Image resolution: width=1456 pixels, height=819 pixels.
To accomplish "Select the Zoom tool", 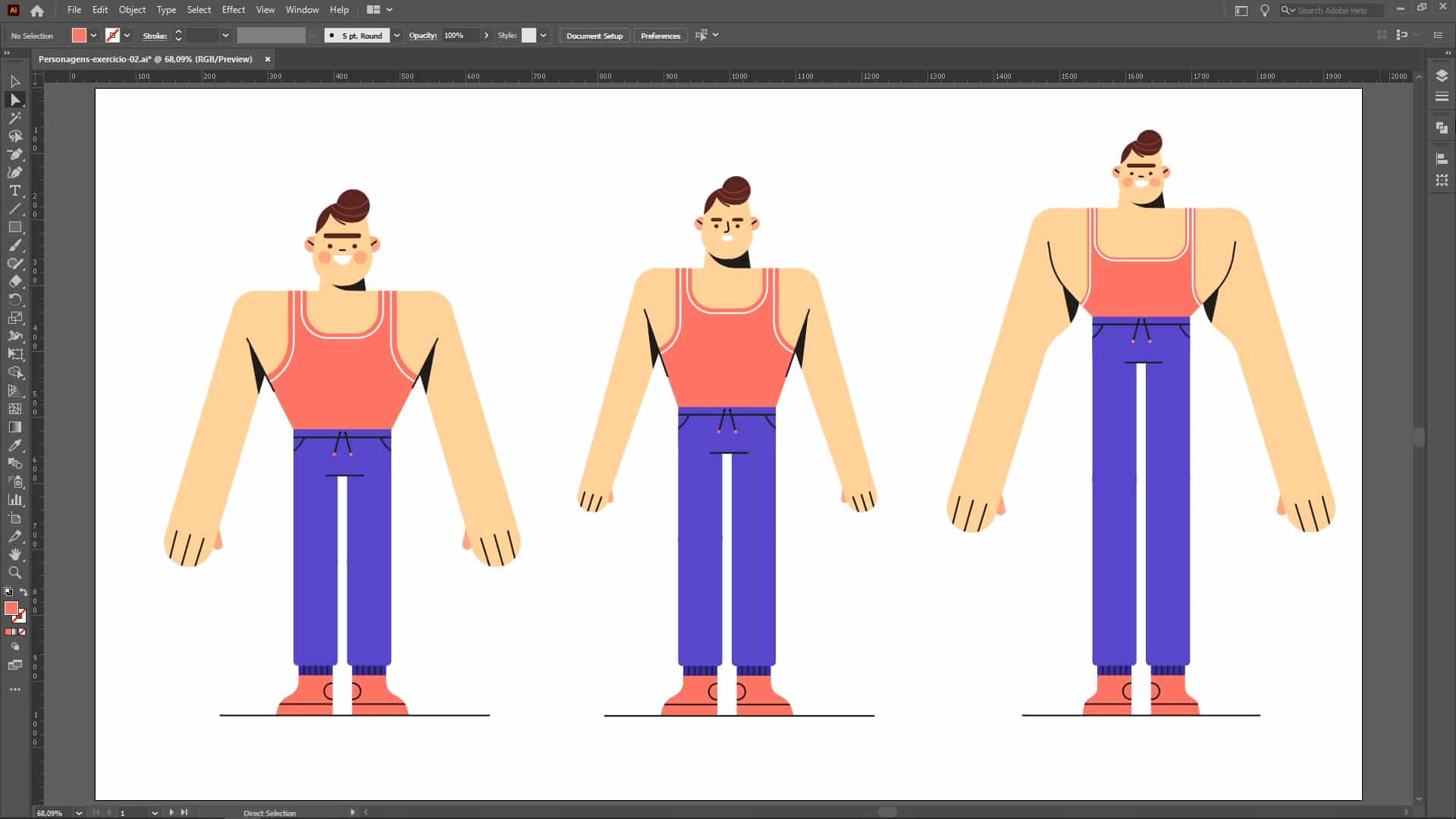I will pos(14,573).
